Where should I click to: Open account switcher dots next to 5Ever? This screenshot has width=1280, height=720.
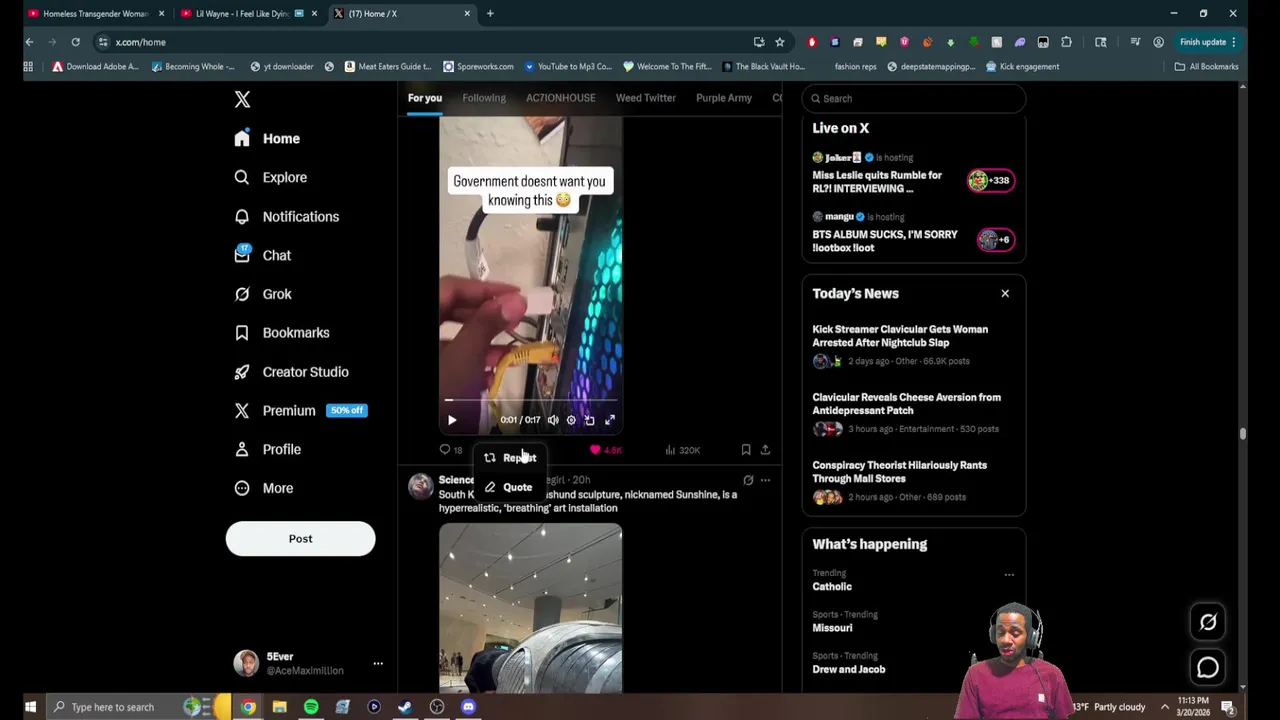point(378,663)
